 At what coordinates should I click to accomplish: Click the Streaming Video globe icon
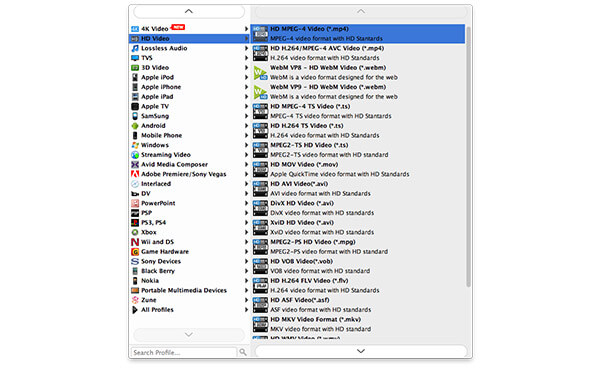tap(135, 155)
